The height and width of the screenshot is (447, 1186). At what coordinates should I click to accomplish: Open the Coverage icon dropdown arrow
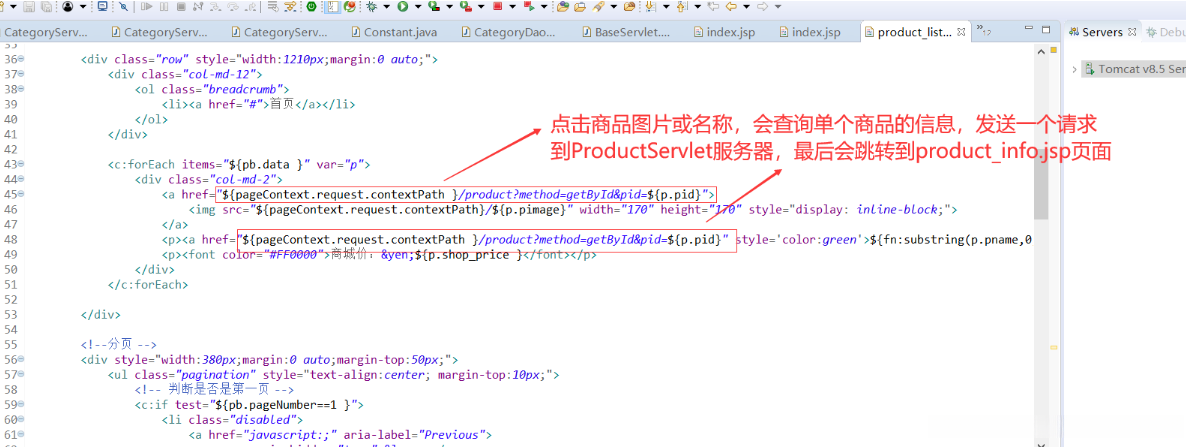(450, 6)
